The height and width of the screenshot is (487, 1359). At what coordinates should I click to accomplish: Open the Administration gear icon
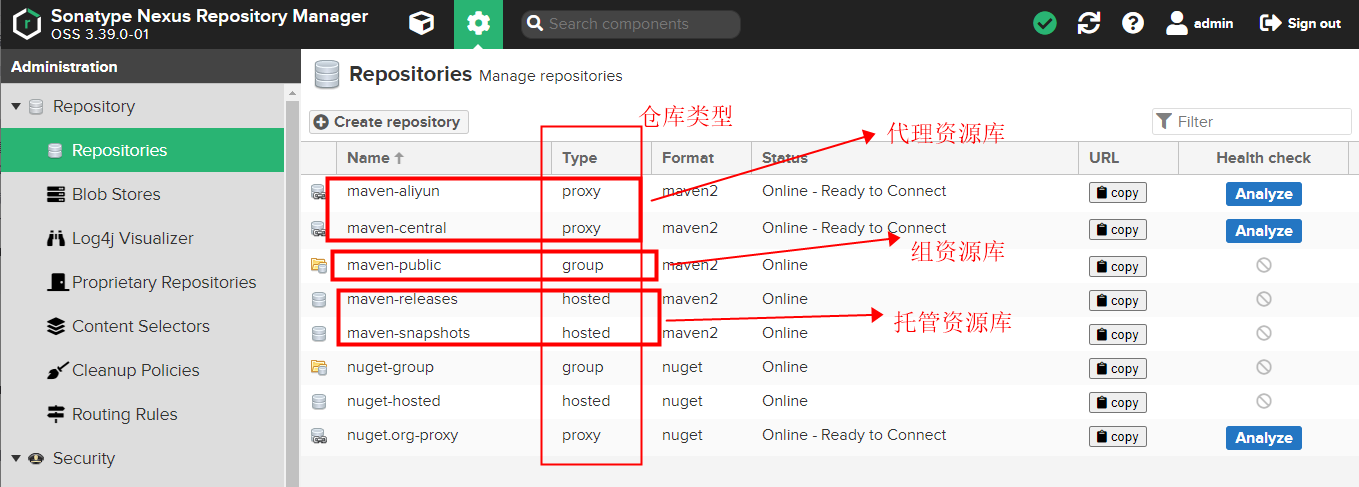478,23
